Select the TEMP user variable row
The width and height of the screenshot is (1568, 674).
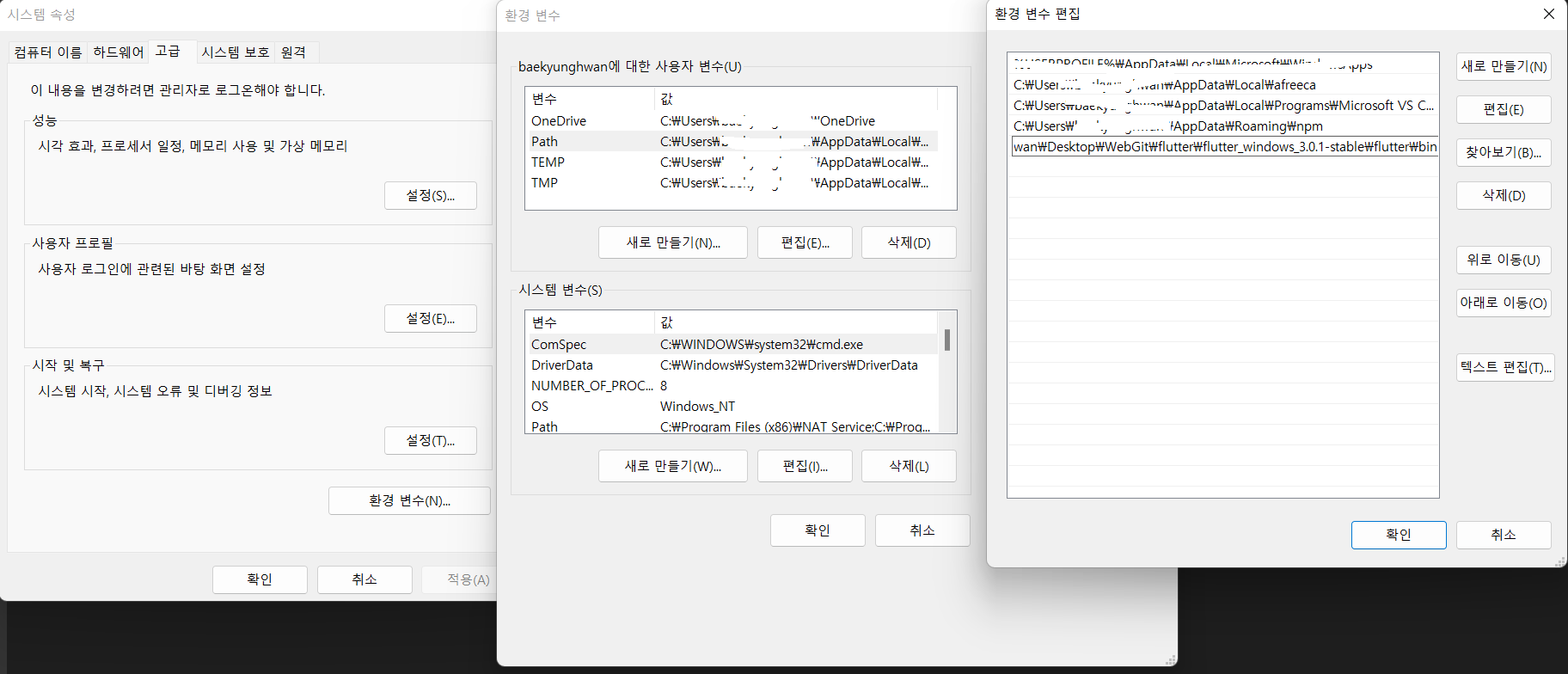pos(732,162)
